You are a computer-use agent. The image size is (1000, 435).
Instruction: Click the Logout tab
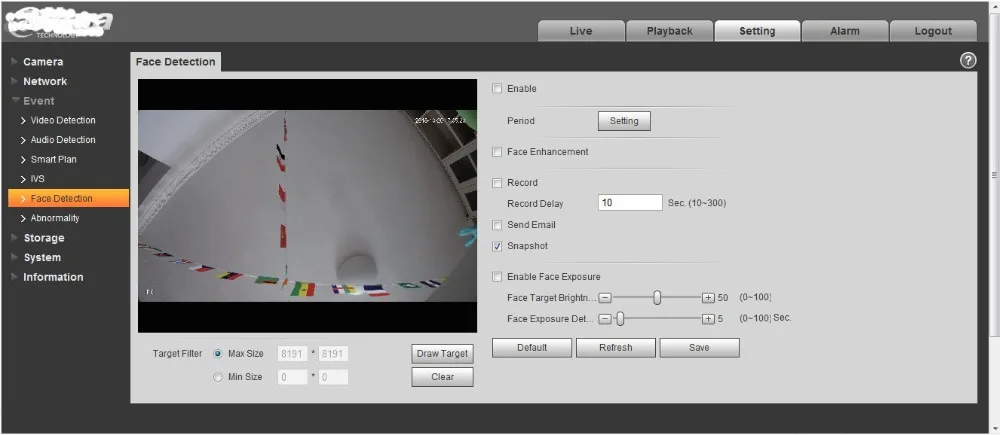pos(933,31)
